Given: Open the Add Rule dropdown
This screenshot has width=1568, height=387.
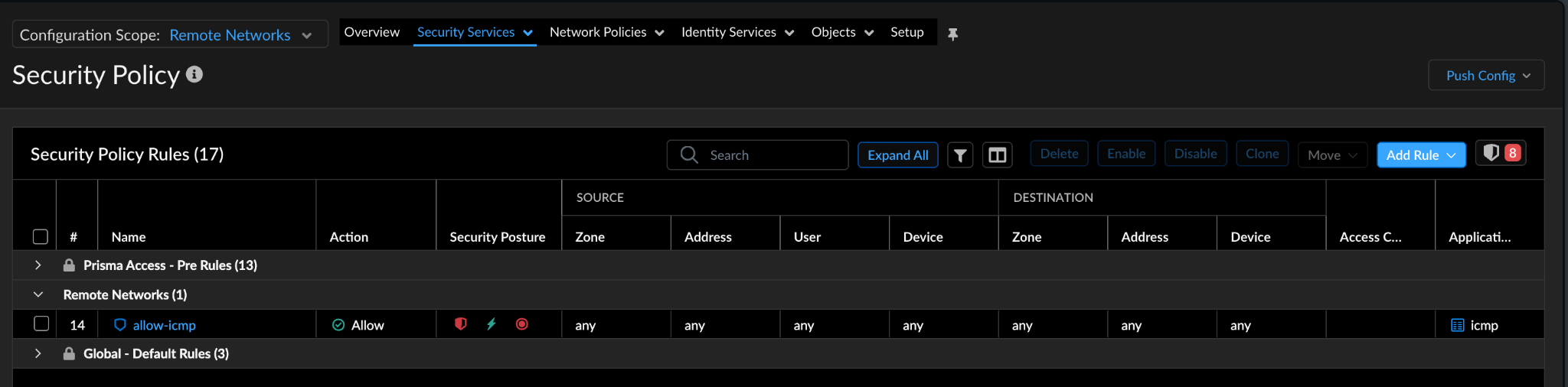Looking at the screenshot, I should pyautogui.click(x=1421, y=154).
